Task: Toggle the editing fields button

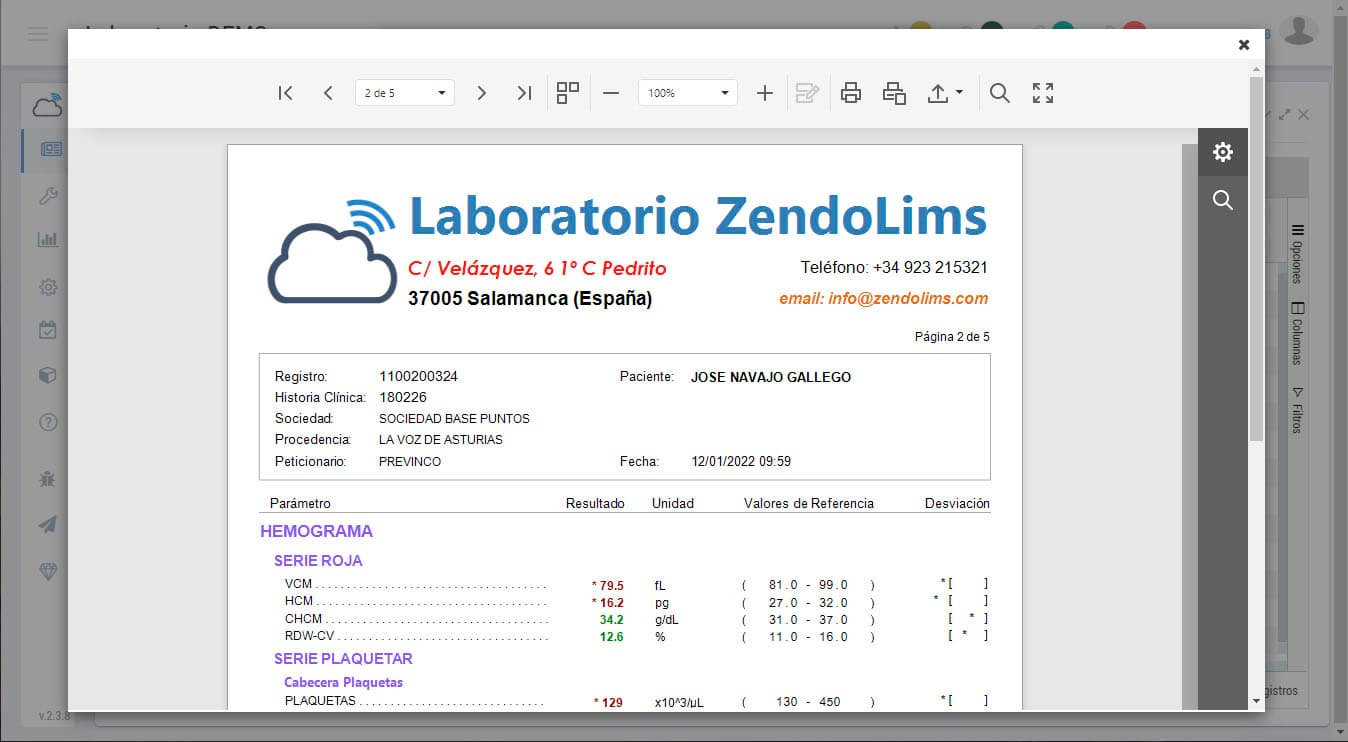Action: (x=807, y=93)
